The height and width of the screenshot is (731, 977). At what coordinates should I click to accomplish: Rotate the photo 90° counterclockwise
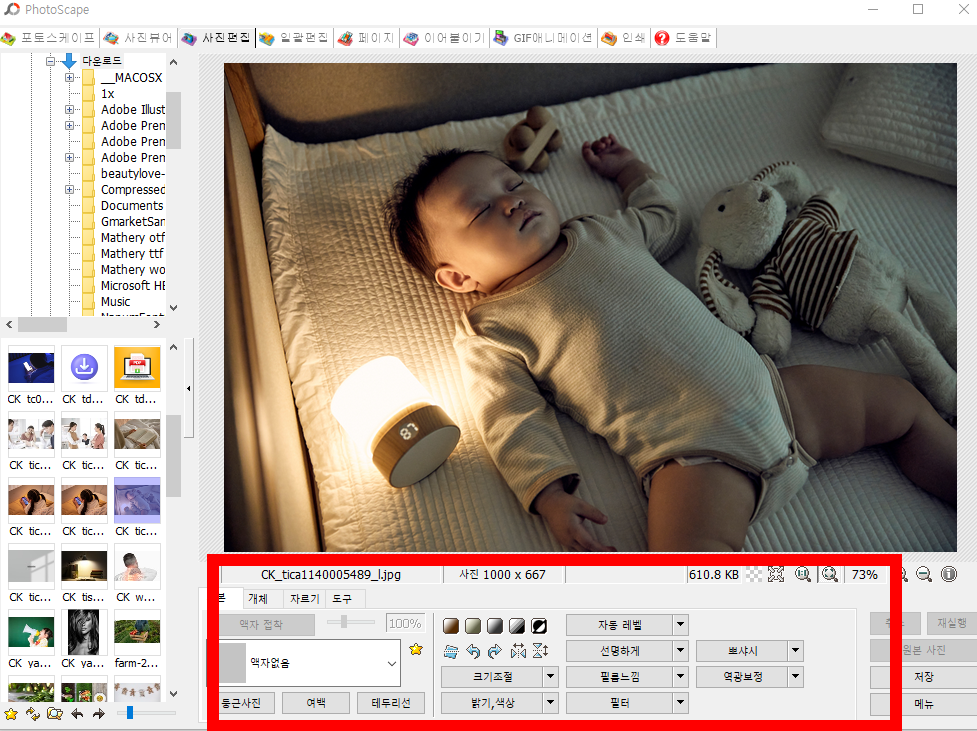pyautogui.click(x=473, y=652)
